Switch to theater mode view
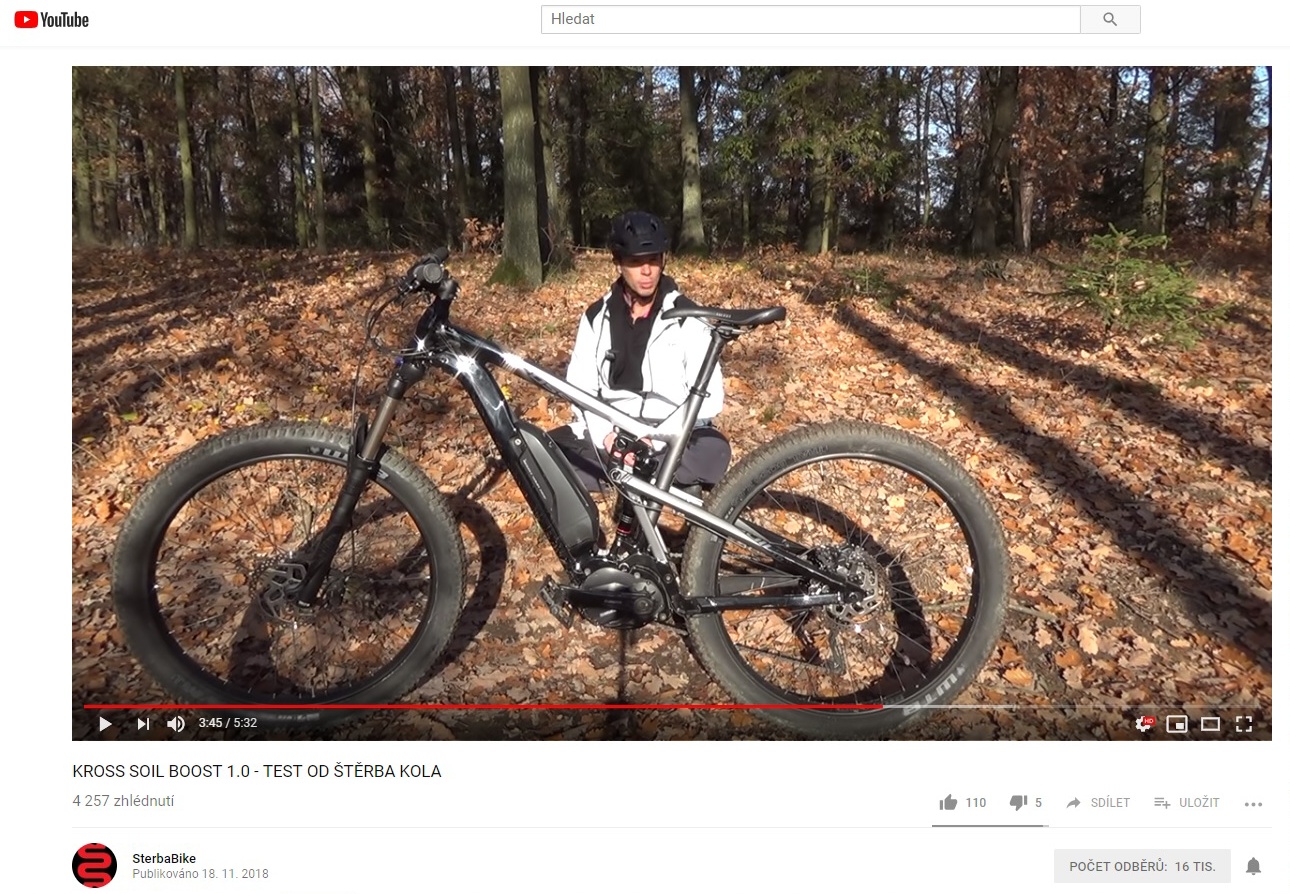The height and width of the screenshot is (894, 1290). [1210, 724]
